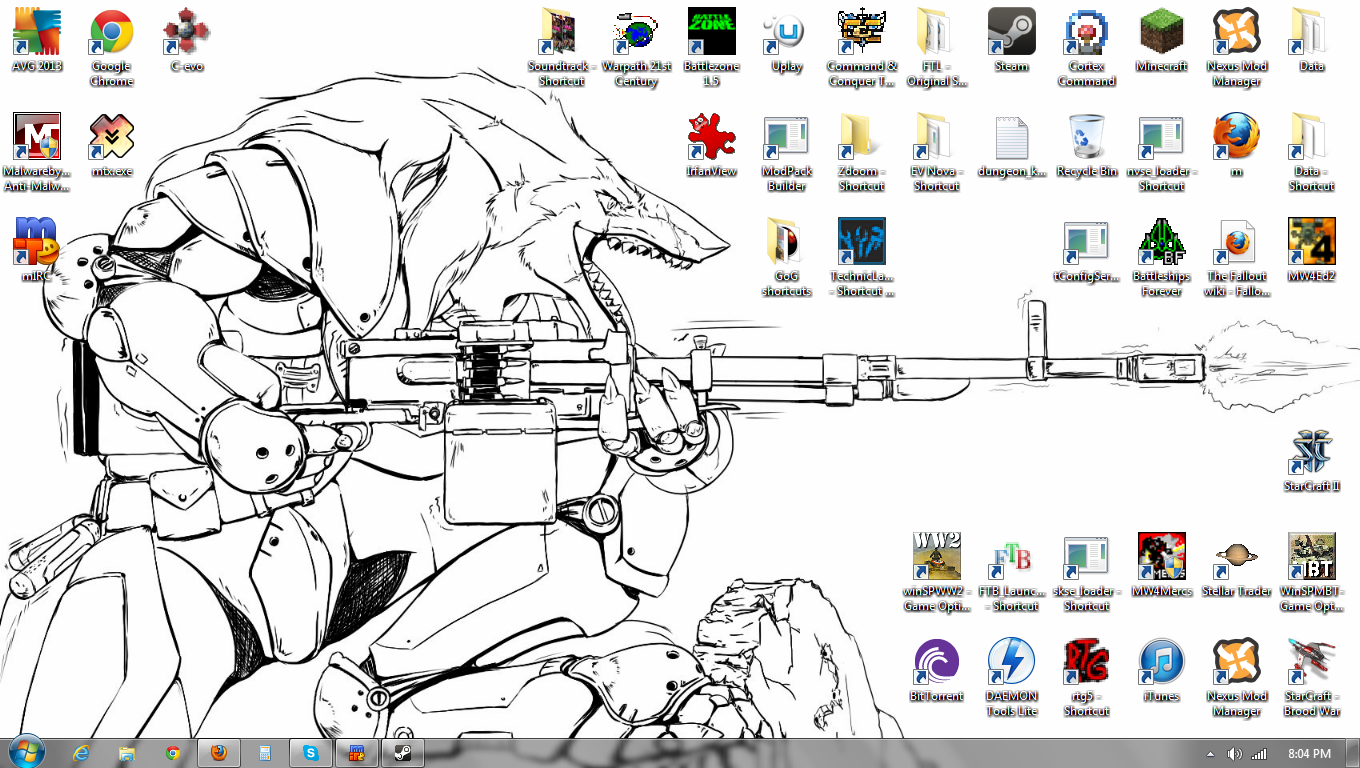Open the Stellar Trader desktop icon

pos(1237,558)
